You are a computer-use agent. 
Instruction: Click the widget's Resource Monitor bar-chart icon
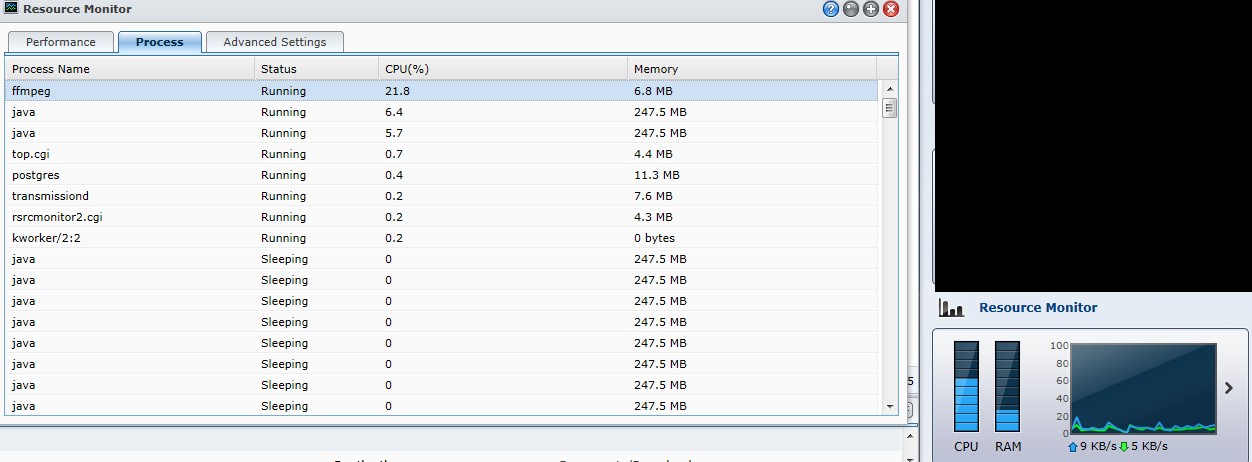[x=951, y=308]
